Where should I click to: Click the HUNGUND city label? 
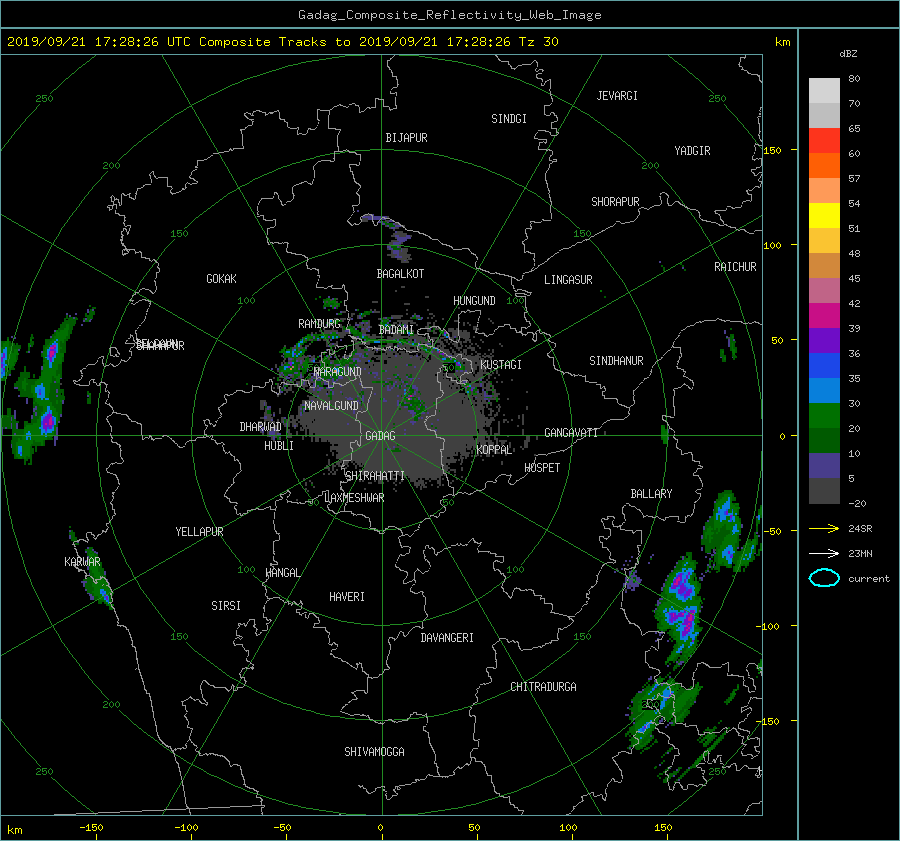pos(474,300)
